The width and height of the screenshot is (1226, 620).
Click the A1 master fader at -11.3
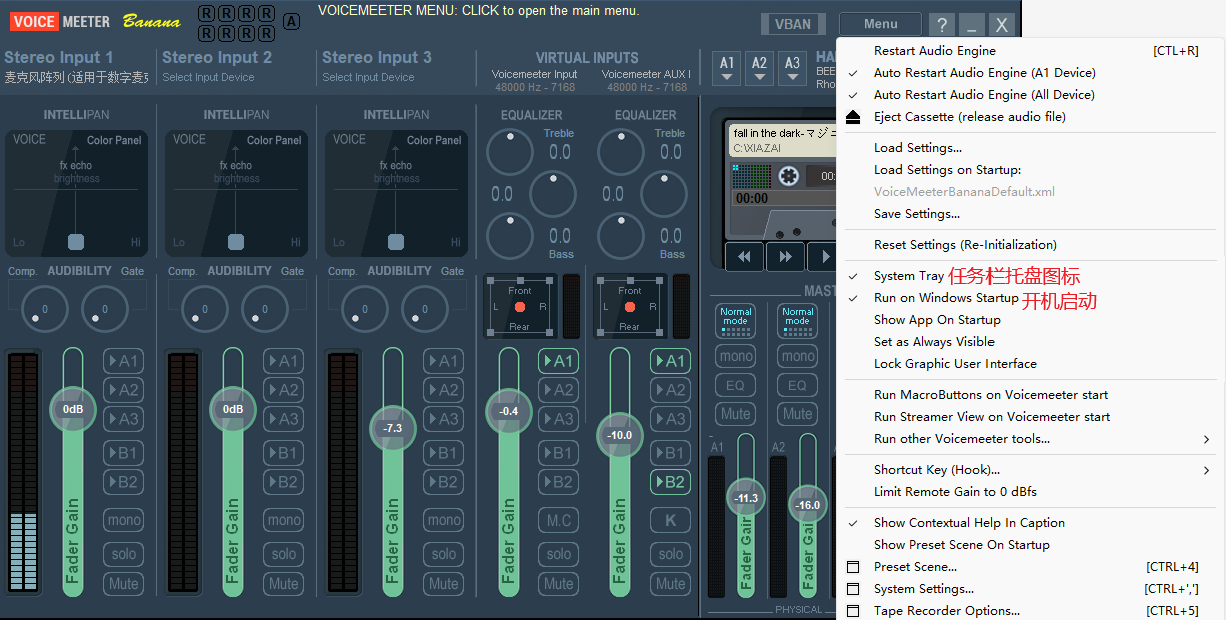(746, 498)
